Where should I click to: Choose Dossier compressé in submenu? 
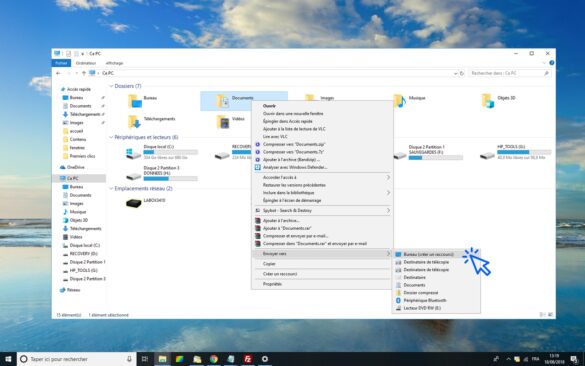[420, 293]
